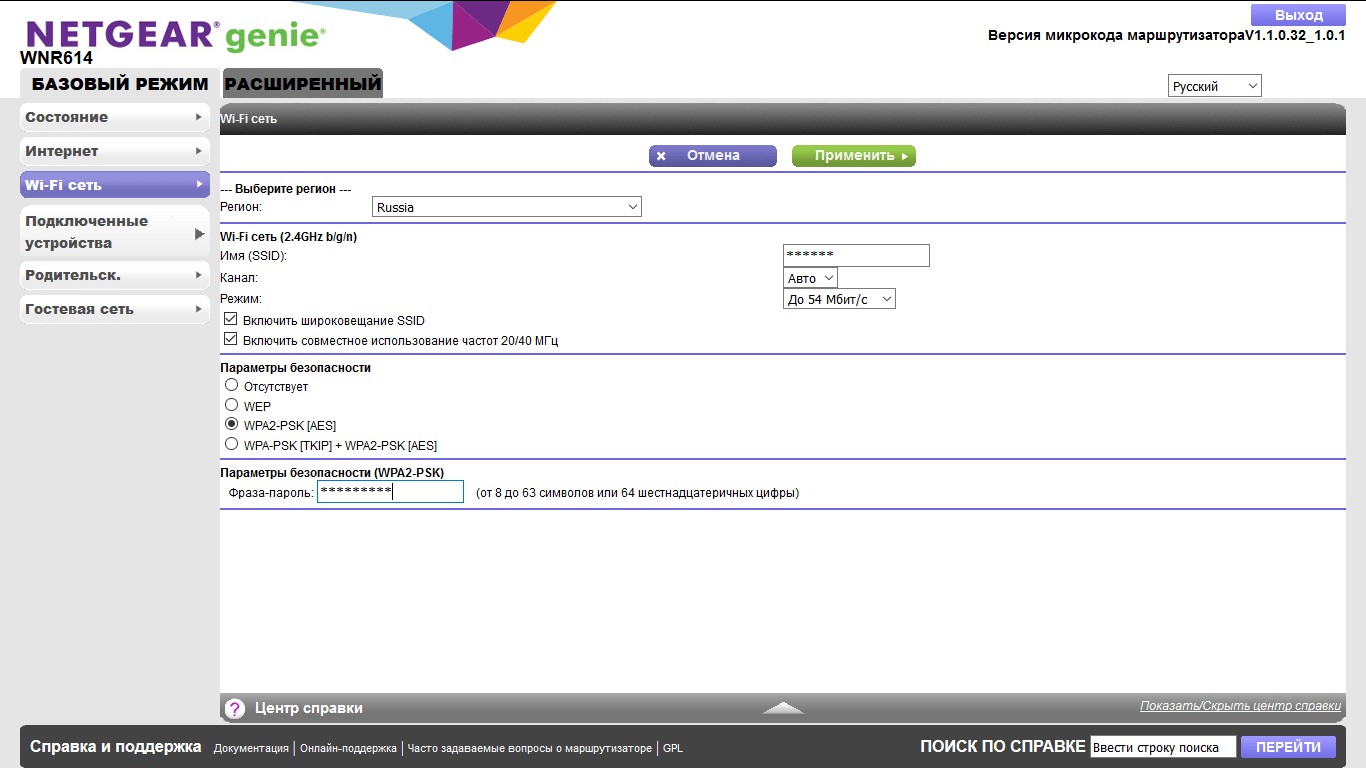Screen dimensions: 1366x768
Task: Open 'Онлайн-поддержка' footer link
Action: pyautogui.click(x=348, y=748)
